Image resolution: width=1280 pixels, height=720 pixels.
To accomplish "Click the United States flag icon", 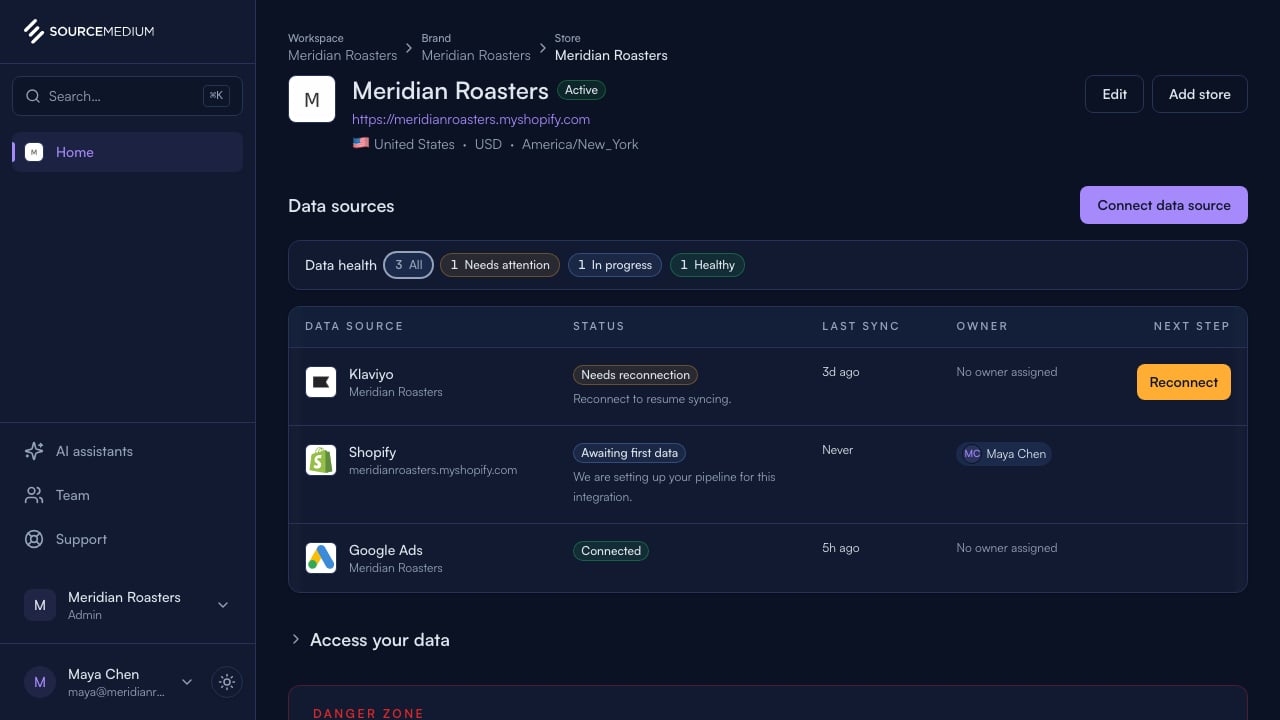I will [361, 144].
